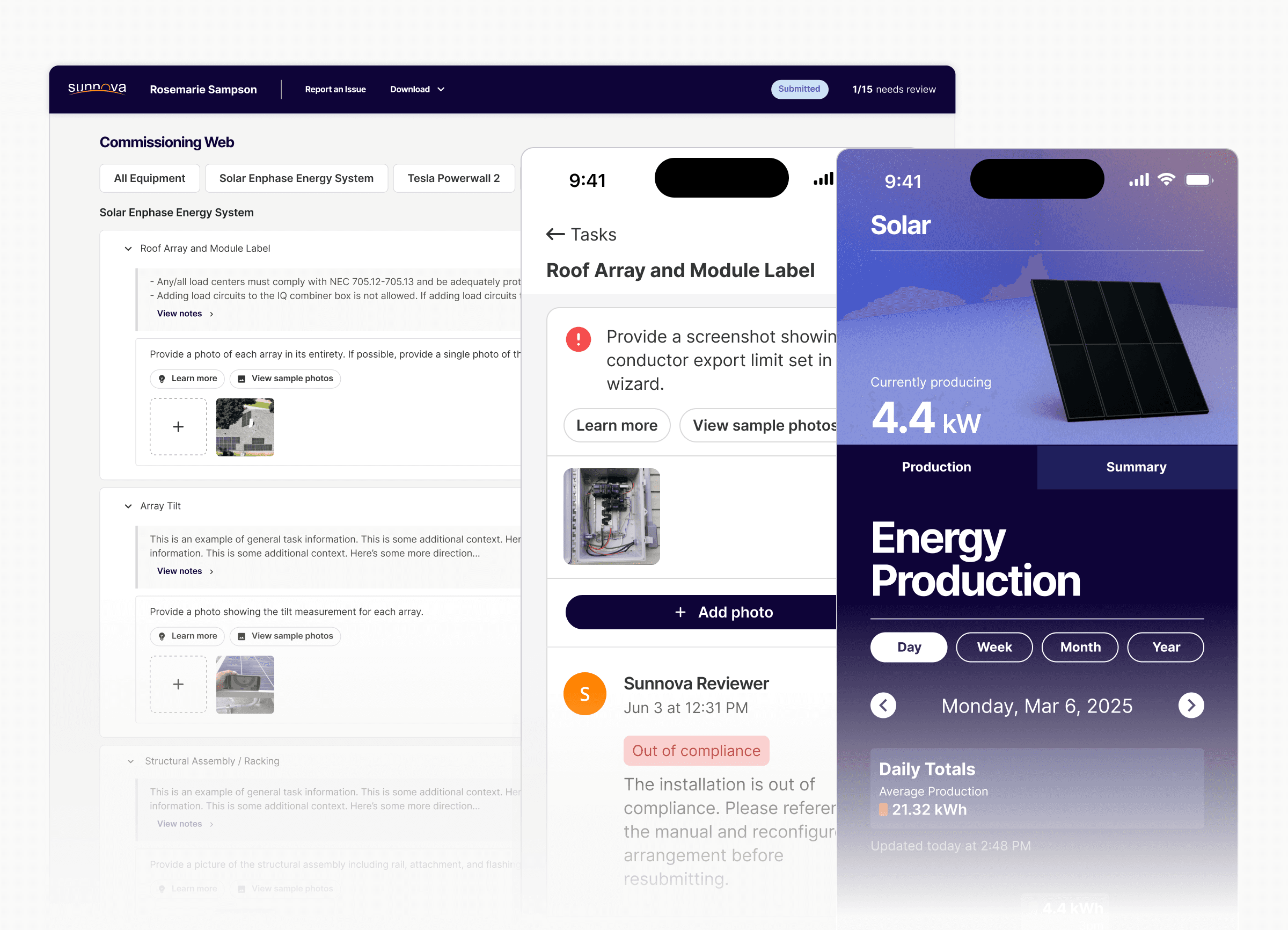Open the electrical panel photo thumbnail
This screenshot has width=1288, height=930.
[611, 516]
